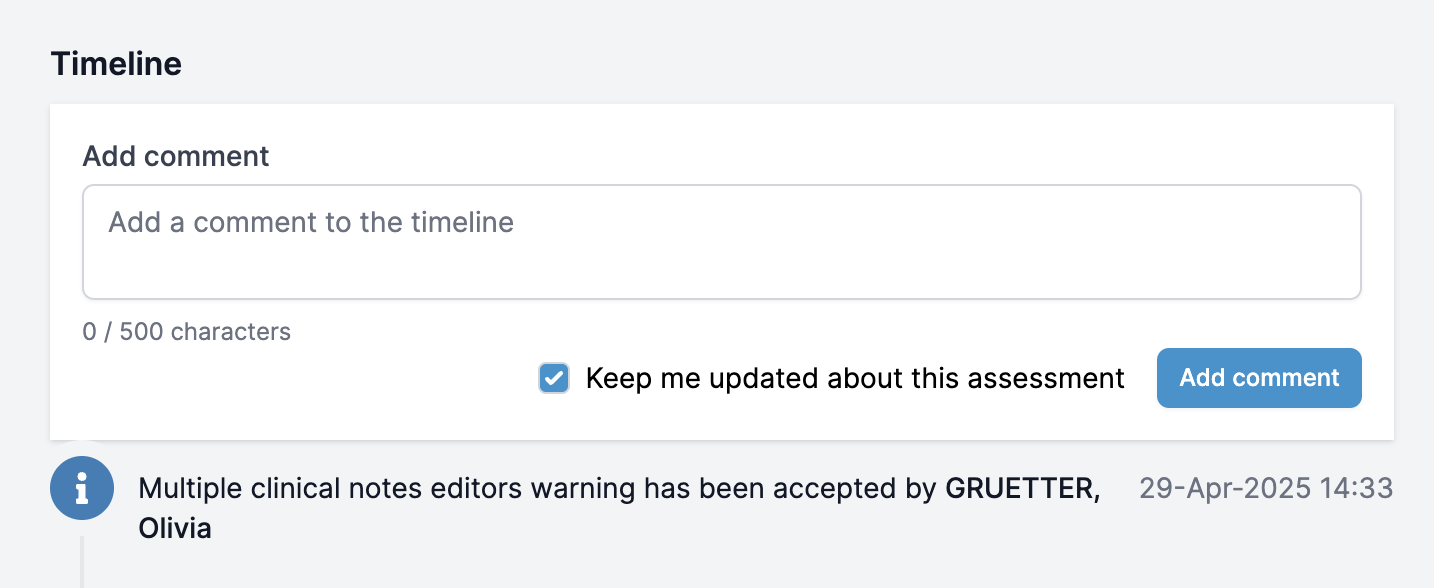This screenshot has width=1434, height=588.
Task: Click the 'Add a comment to the timeline' placeholder
Action: coord(311,222)
